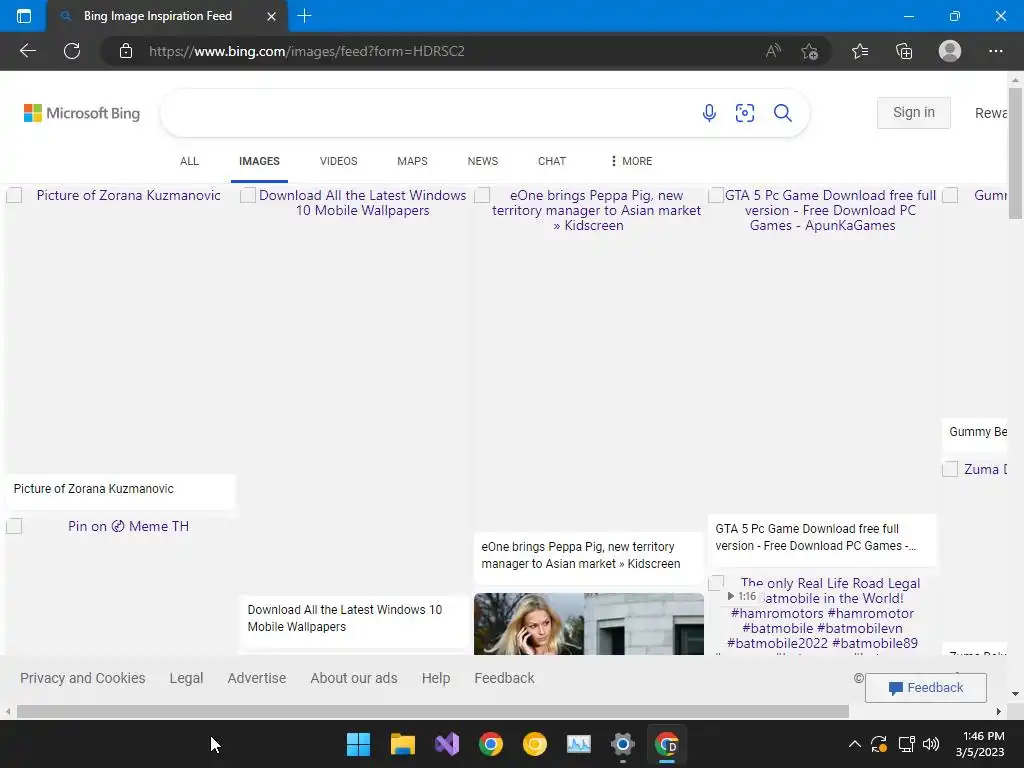The width and height of the screenshot is (1024, 768).
Task: Open Collections icon in toolbar
Action: click(904, 51)
